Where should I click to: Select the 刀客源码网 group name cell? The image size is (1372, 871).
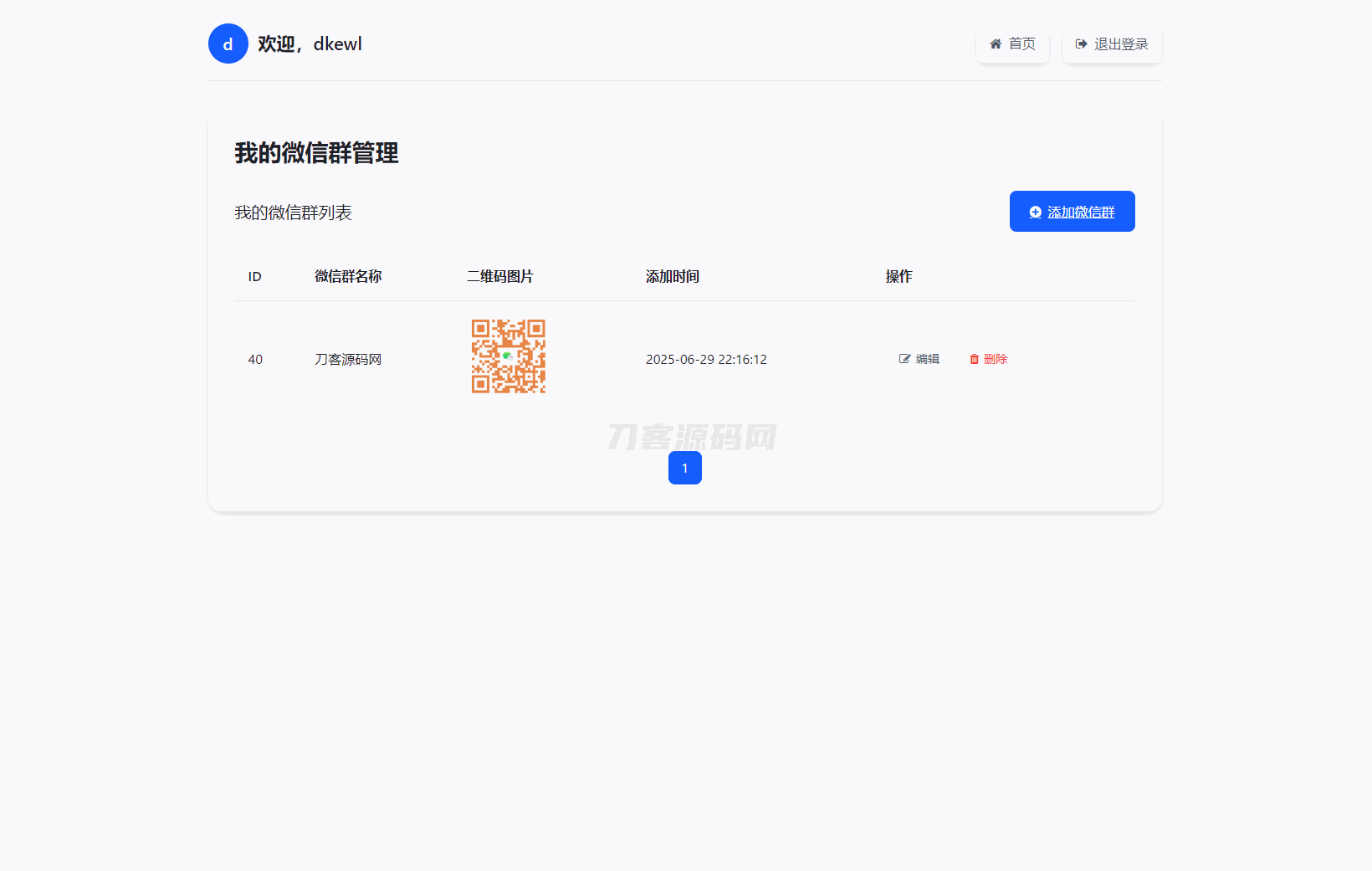click(348, 360)
